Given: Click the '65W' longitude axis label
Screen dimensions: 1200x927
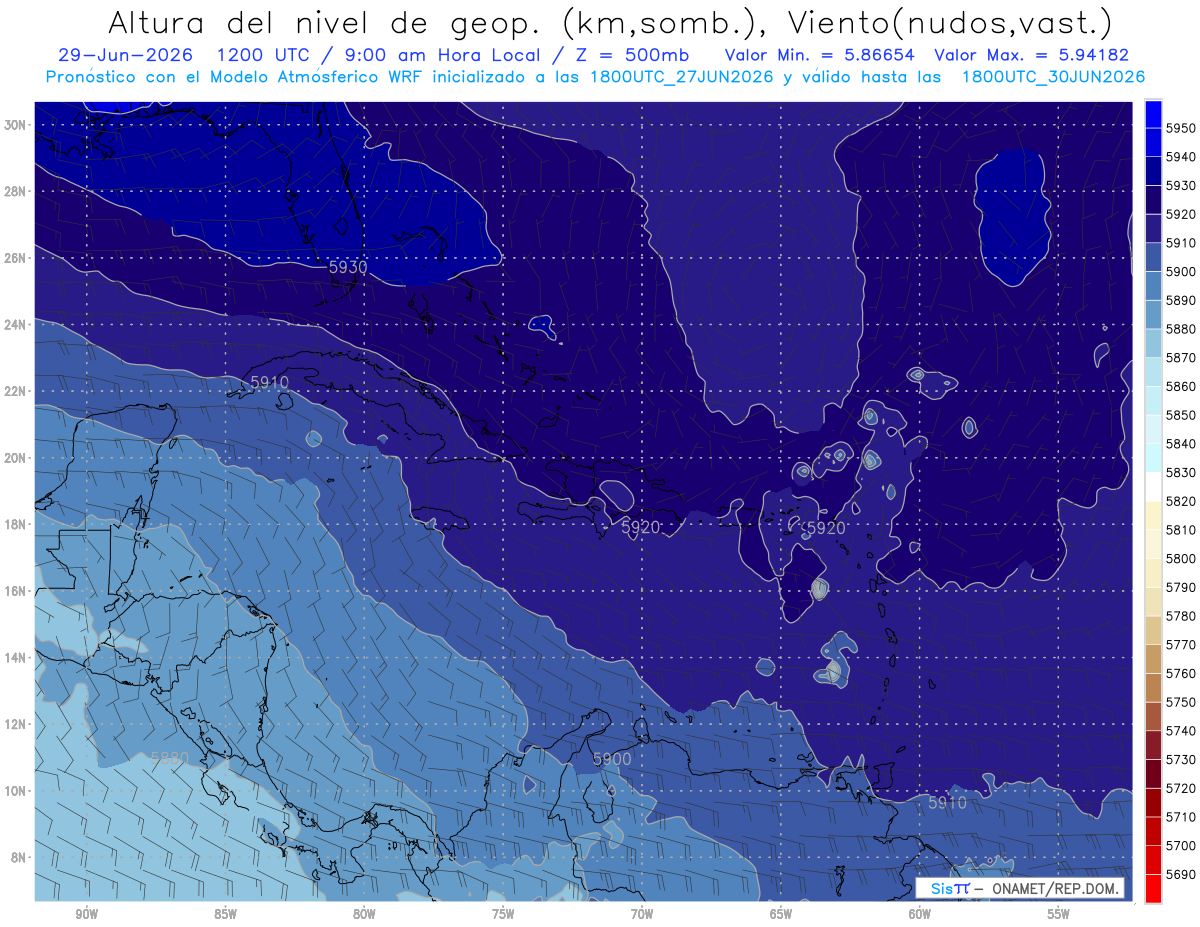Looking at the screenshot, I should [781, 914].
